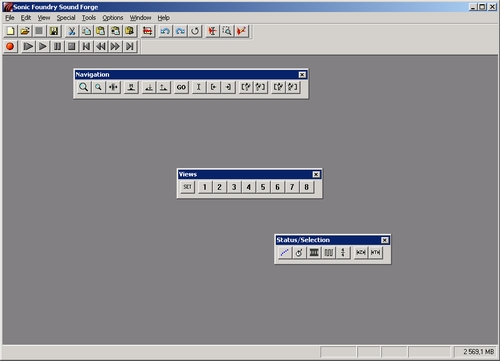Pause playback in the transport toolbar

(57, 46)
